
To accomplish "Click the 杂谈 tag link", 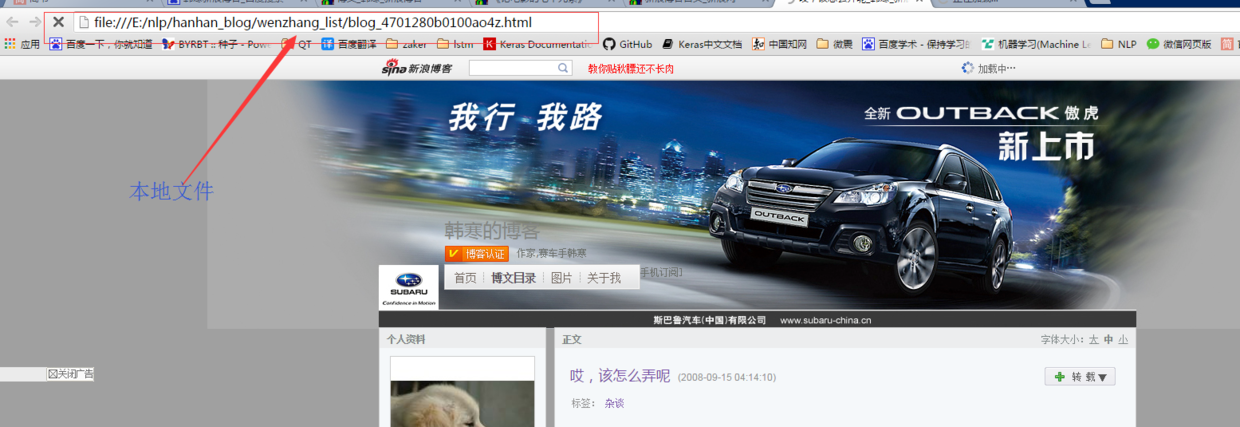I will click(x=614, y=403).
